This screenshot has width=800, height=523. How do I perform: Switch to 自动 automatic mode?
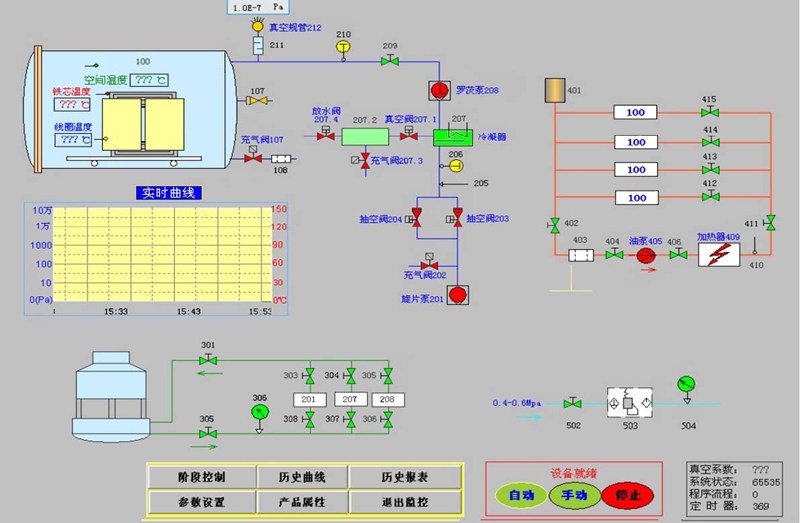click(521, 495)
